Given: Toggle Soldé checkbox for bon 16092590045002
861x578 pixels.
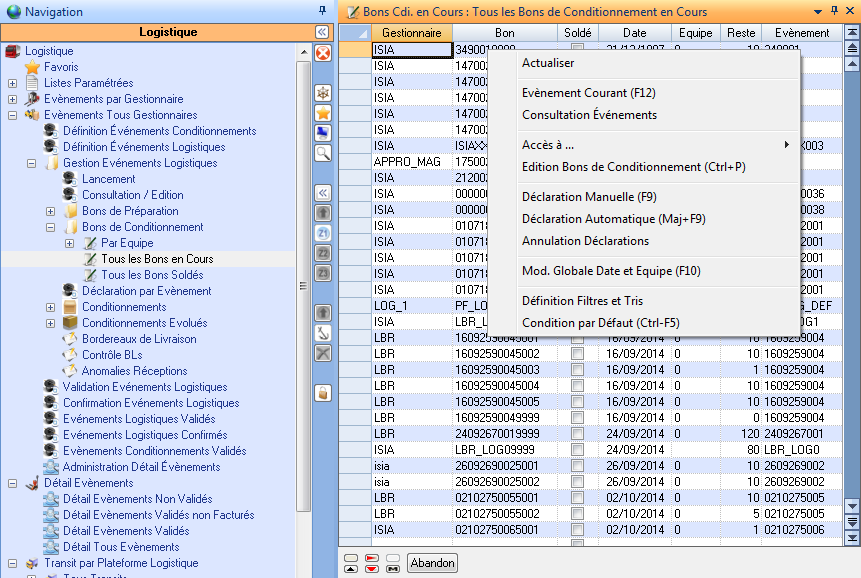Looking at the screenshot, I should click(577, 353).
